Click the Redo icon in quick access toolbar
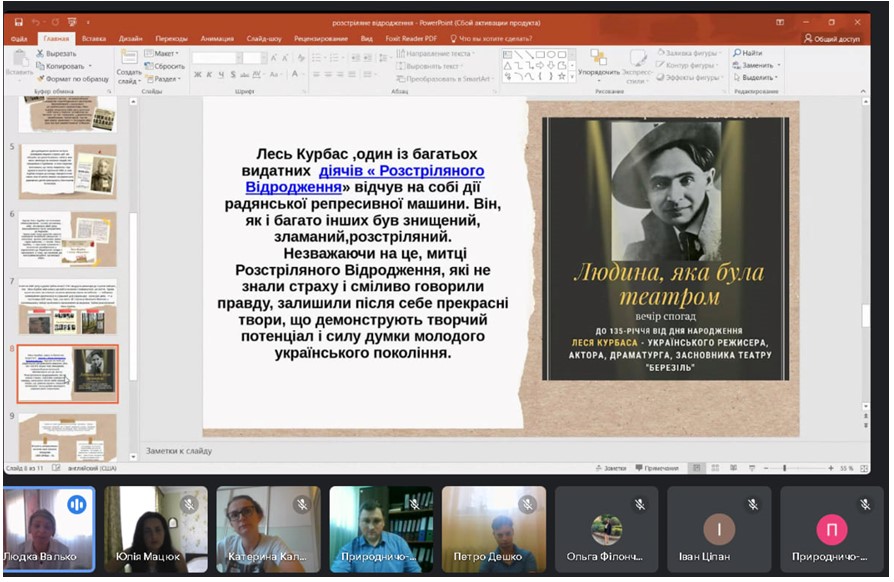This screenshot has height=582, width=894. (55, 22)
